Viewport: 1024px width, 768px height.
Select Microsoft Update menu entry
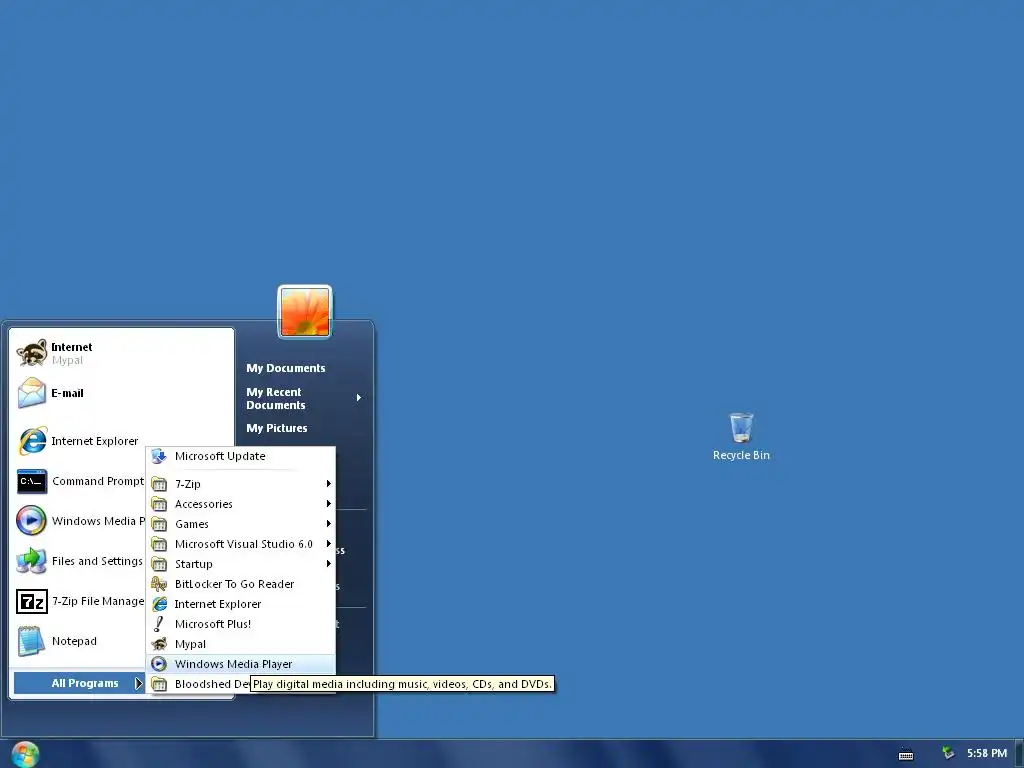[x=241, y=456]
